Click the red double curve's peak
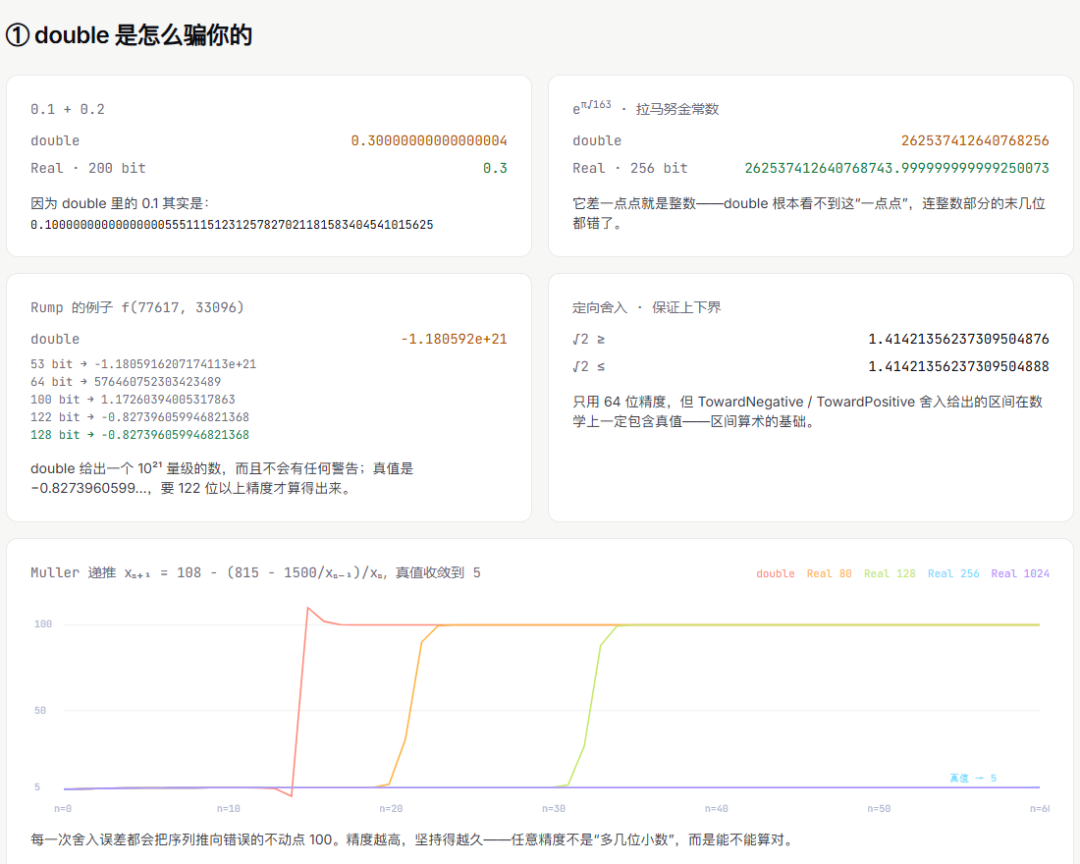The height and width of the screenshot is (864, 1080). pos(308,608)
